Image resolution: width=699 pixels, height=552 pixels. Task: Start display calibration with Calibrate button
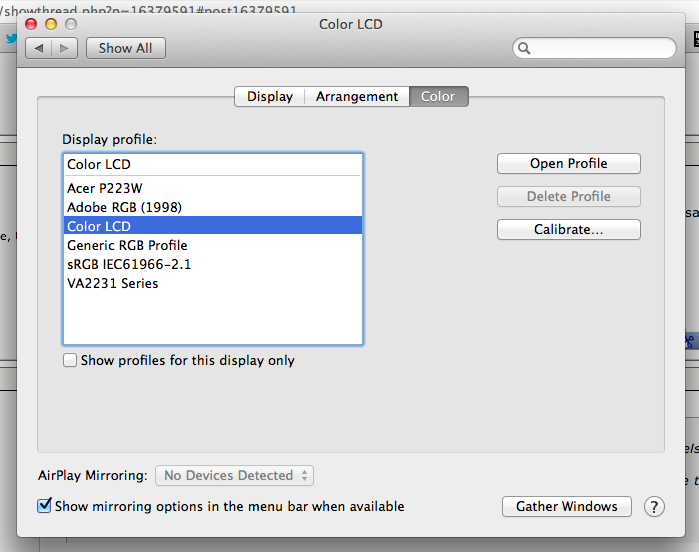[568, 229]
